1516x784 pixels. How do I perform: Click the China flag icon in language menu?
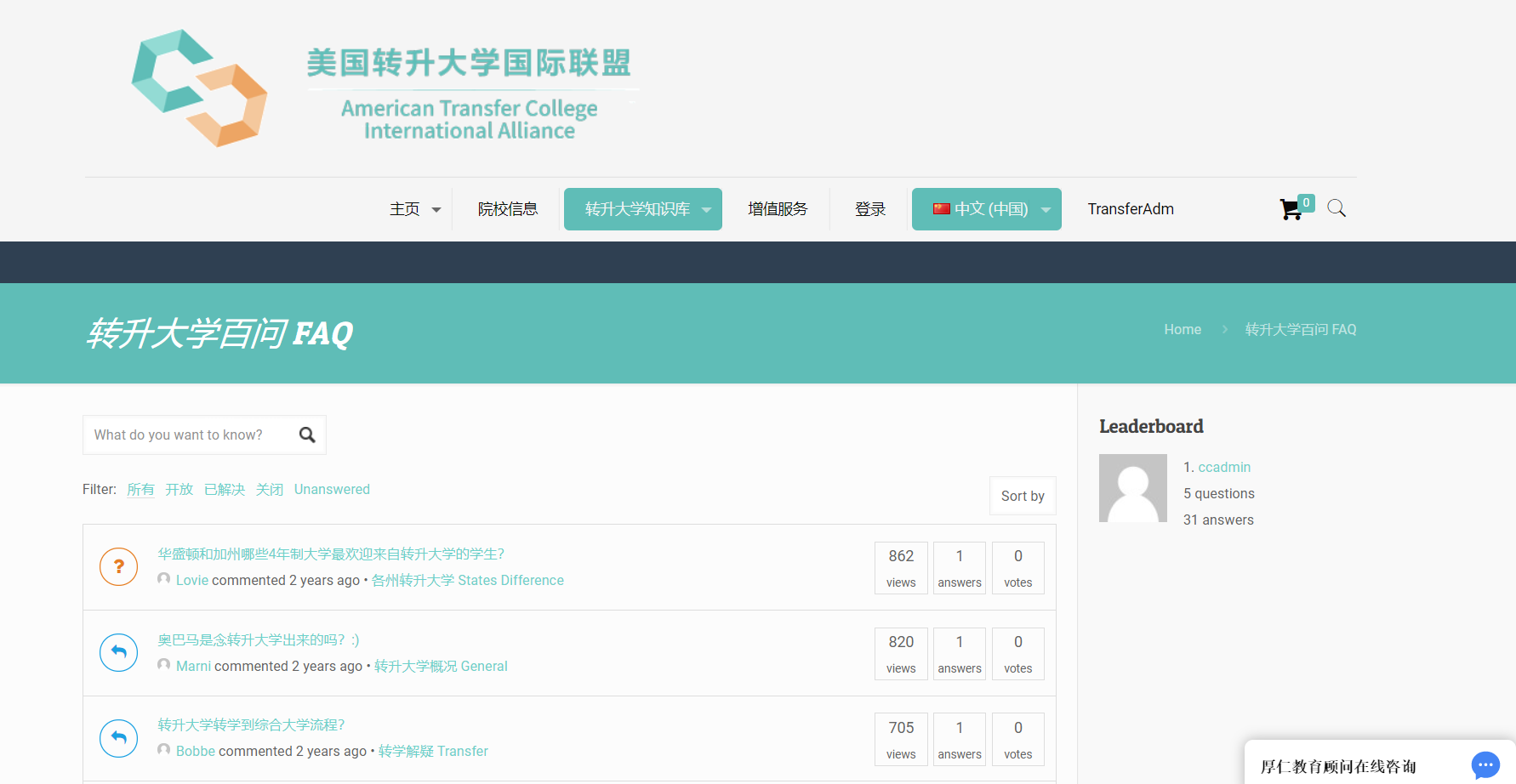pos(942,208)
